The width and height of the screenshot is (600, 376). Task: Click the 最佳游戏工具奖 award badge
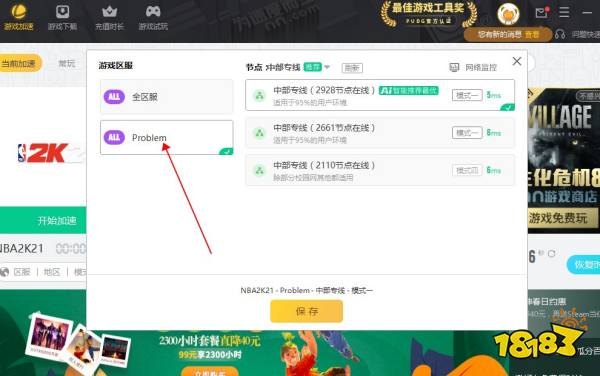429,14
